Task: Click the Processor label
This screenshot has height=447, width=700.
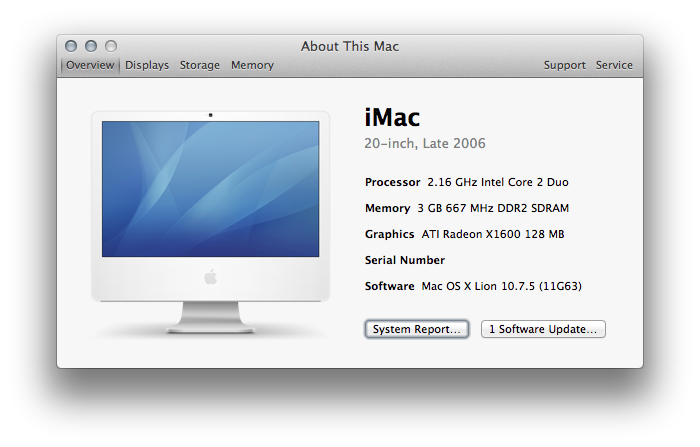Action: tap(392, 182)
